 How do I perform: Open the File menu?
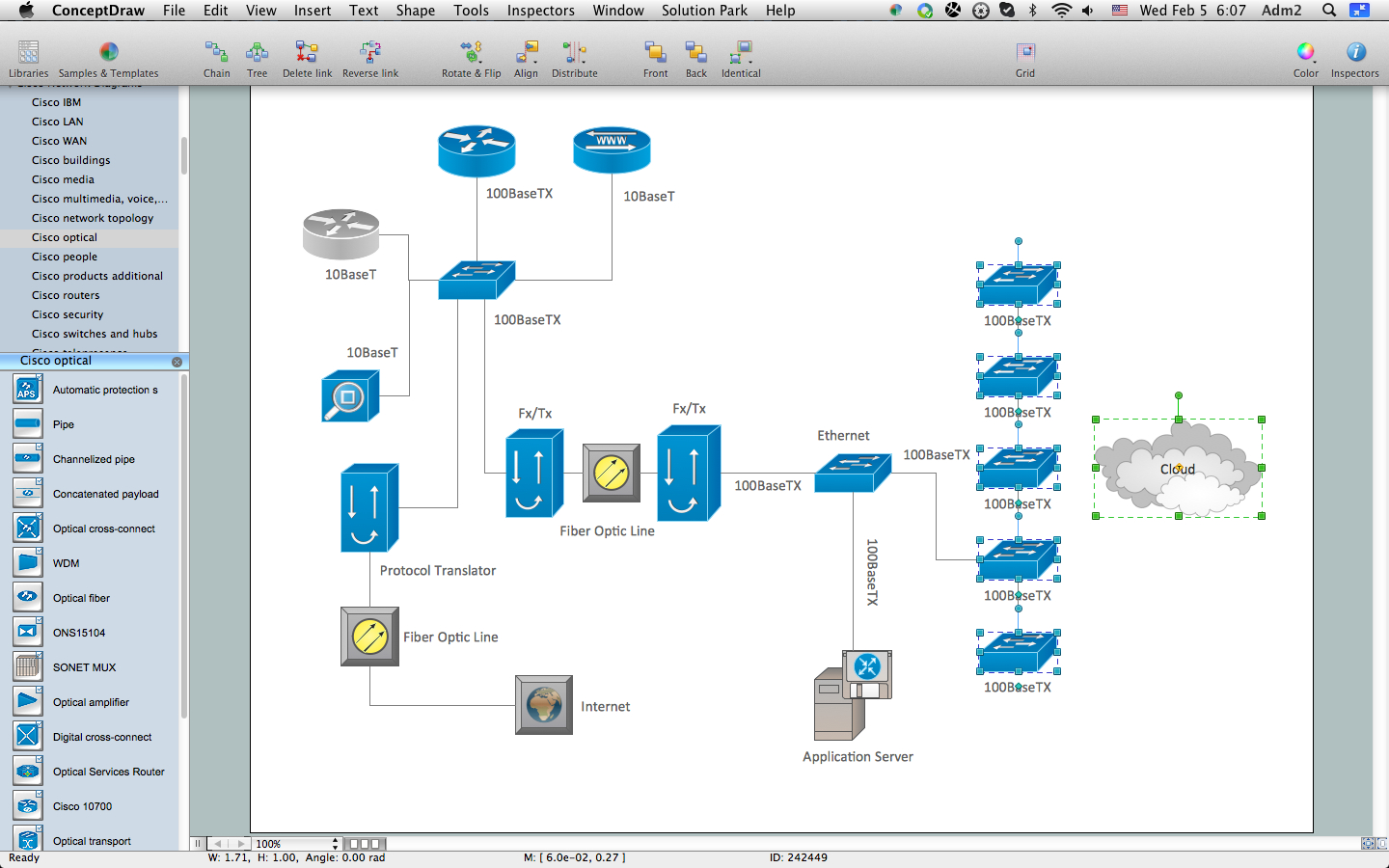174,11
